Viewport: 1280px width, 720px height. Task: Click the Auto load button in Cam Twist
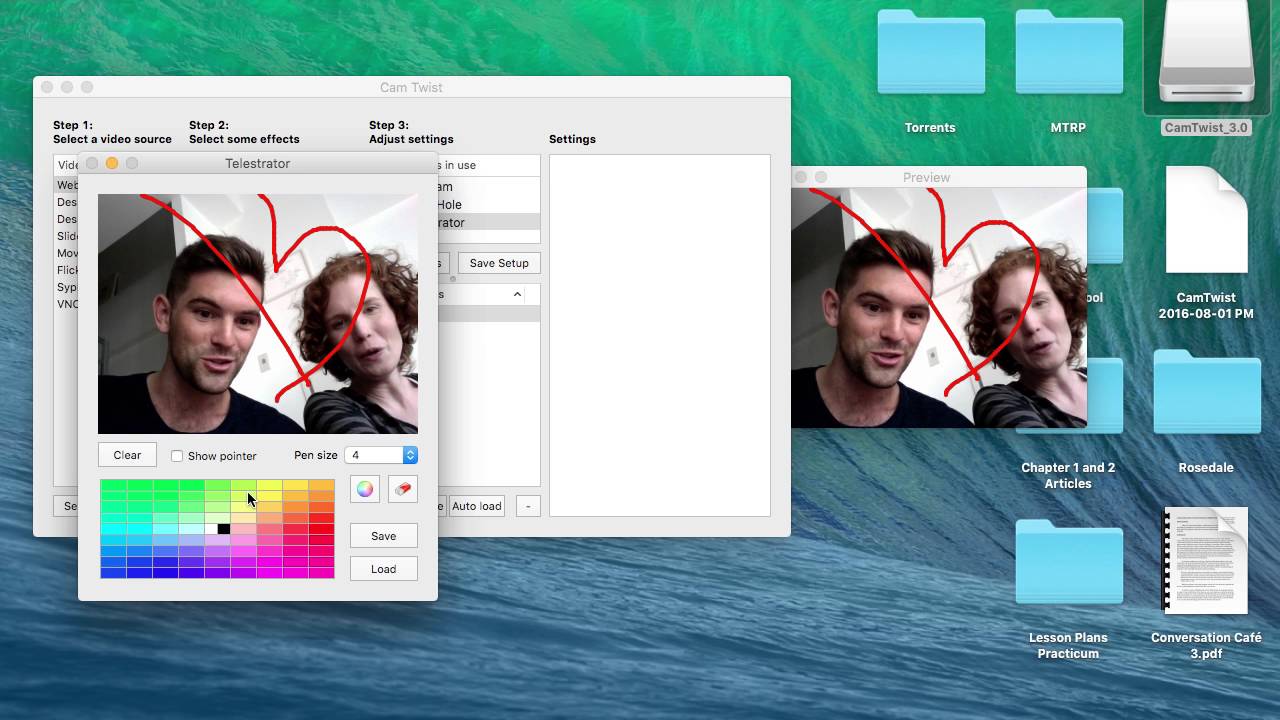477,506
